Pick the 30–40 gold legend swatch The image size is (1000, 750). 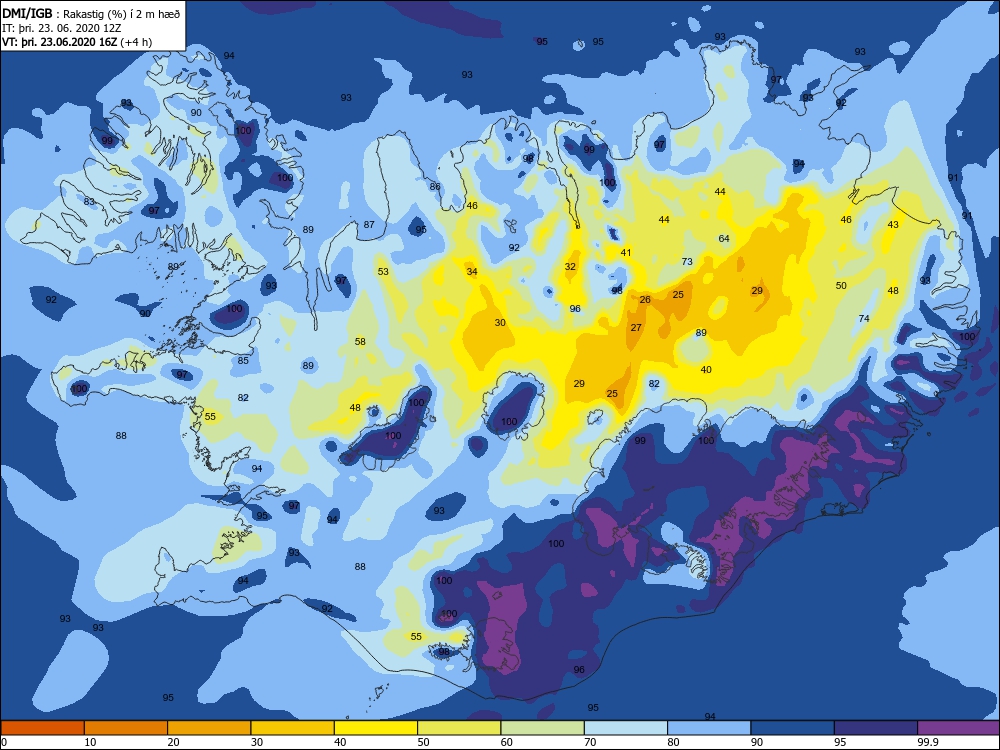(x=293, y=728)
